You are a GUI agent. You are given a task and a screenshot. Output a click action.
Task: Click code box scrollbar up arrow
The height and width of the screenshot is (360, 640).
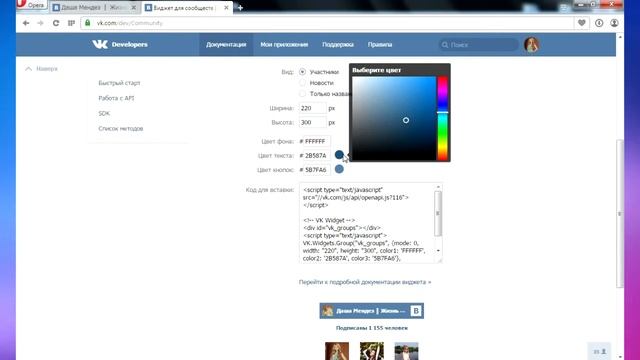click(x=438, y=187)
